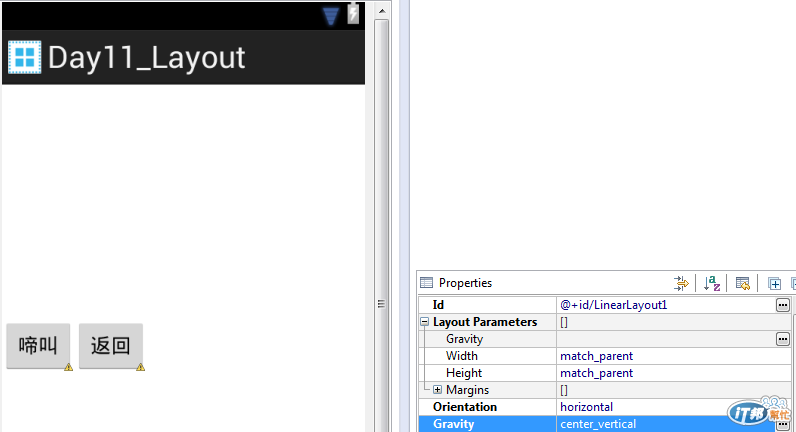
Task: Click the Day11_Layout app launcher icon
Action: 24,57
